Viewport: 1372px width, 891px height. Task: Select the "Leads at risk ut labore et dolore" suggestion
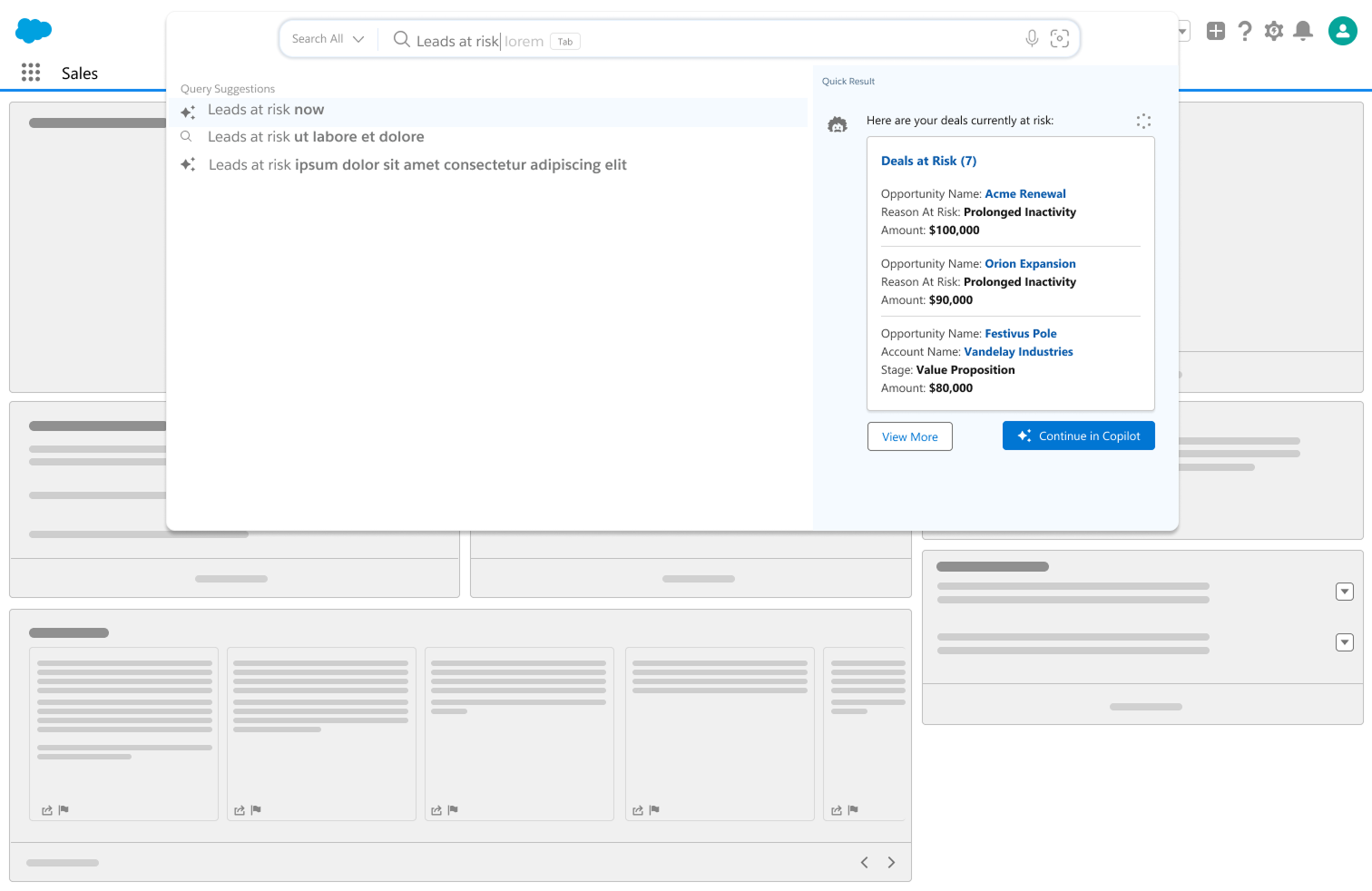pyautogui.click(x=316, y=137)
